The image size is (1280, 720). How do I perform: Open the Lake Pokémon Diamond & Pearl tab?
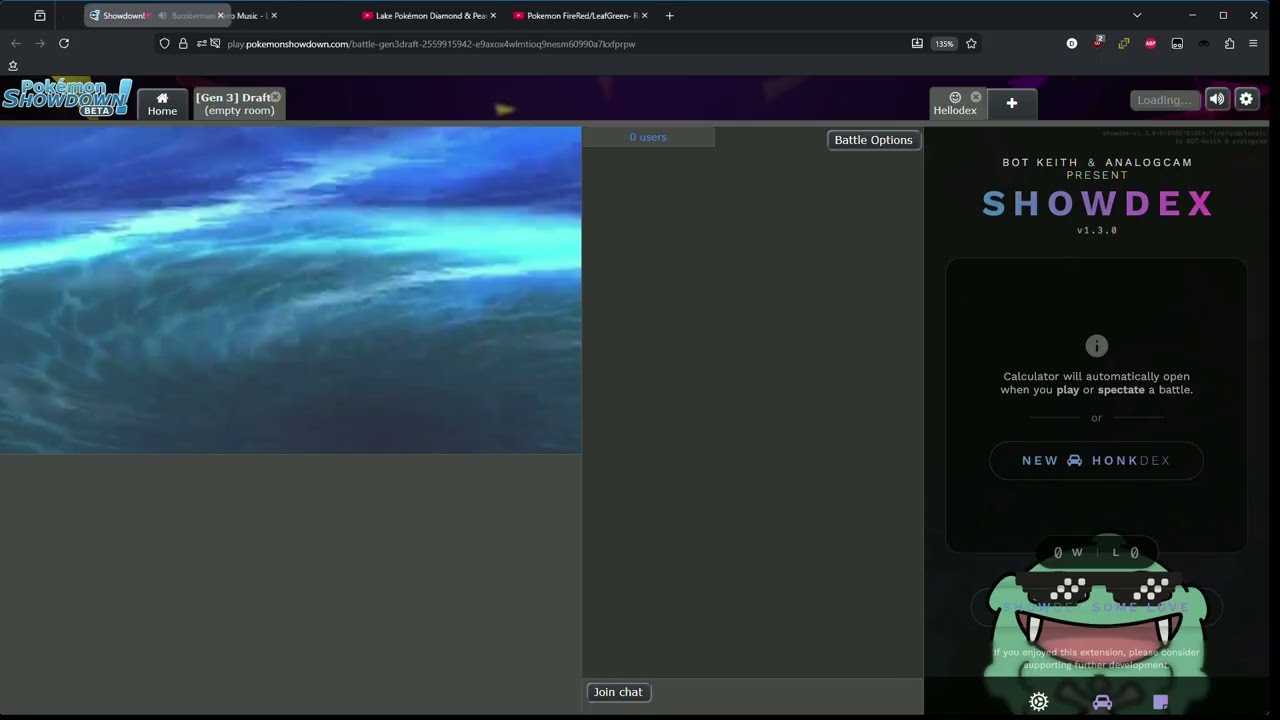(430, 16)
